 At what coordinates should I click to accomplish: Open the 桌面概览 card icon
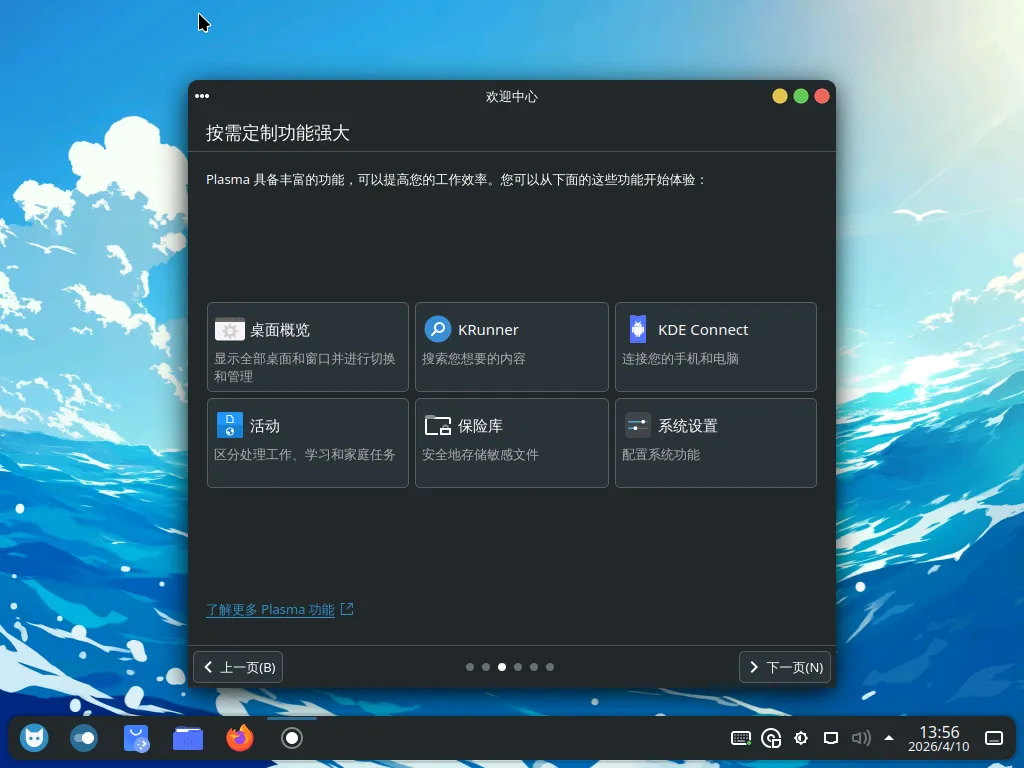[229, 329]
